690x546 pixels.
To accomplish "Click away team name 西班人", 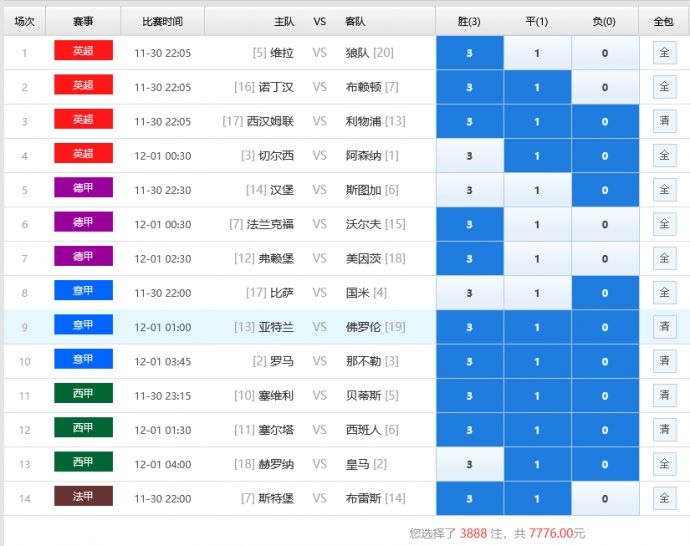I will [363, 430].
